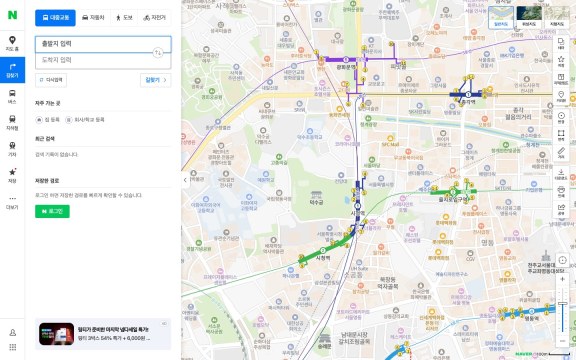Register company or school address link

coord(85,120)
